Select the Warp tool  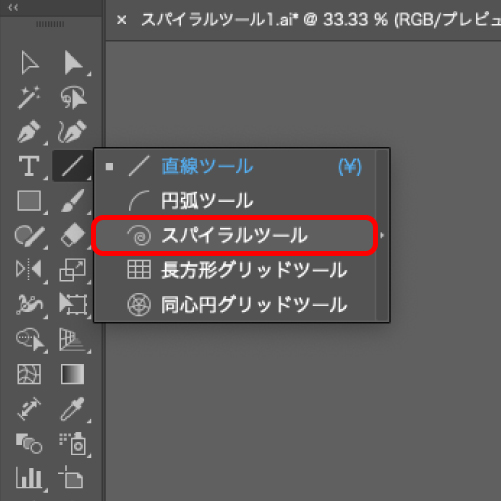pyautogui.click(x=29, y=304)
